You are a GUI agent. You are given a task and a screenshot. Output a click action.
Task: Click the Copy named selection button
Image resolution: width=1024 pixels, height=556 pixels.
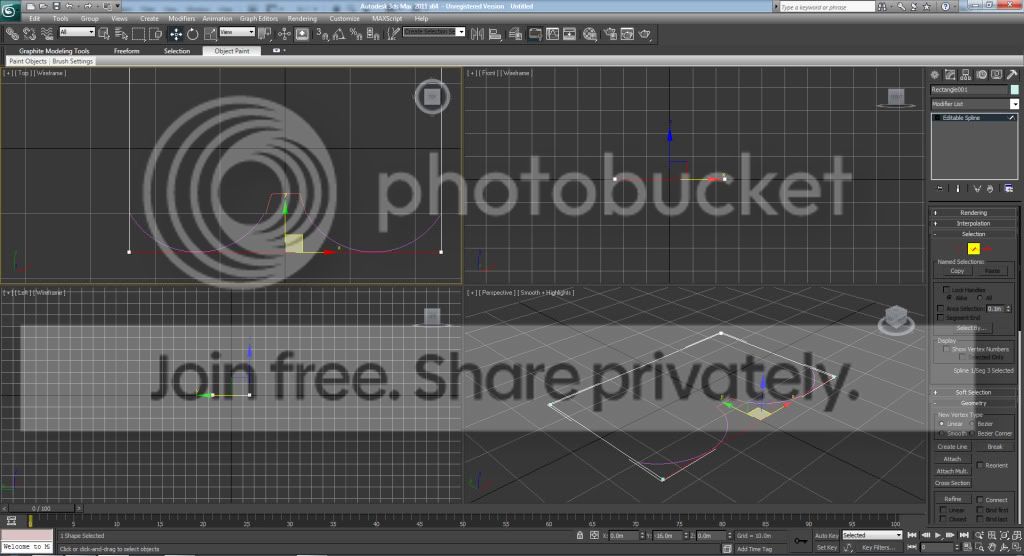click(x=957, y=270)
